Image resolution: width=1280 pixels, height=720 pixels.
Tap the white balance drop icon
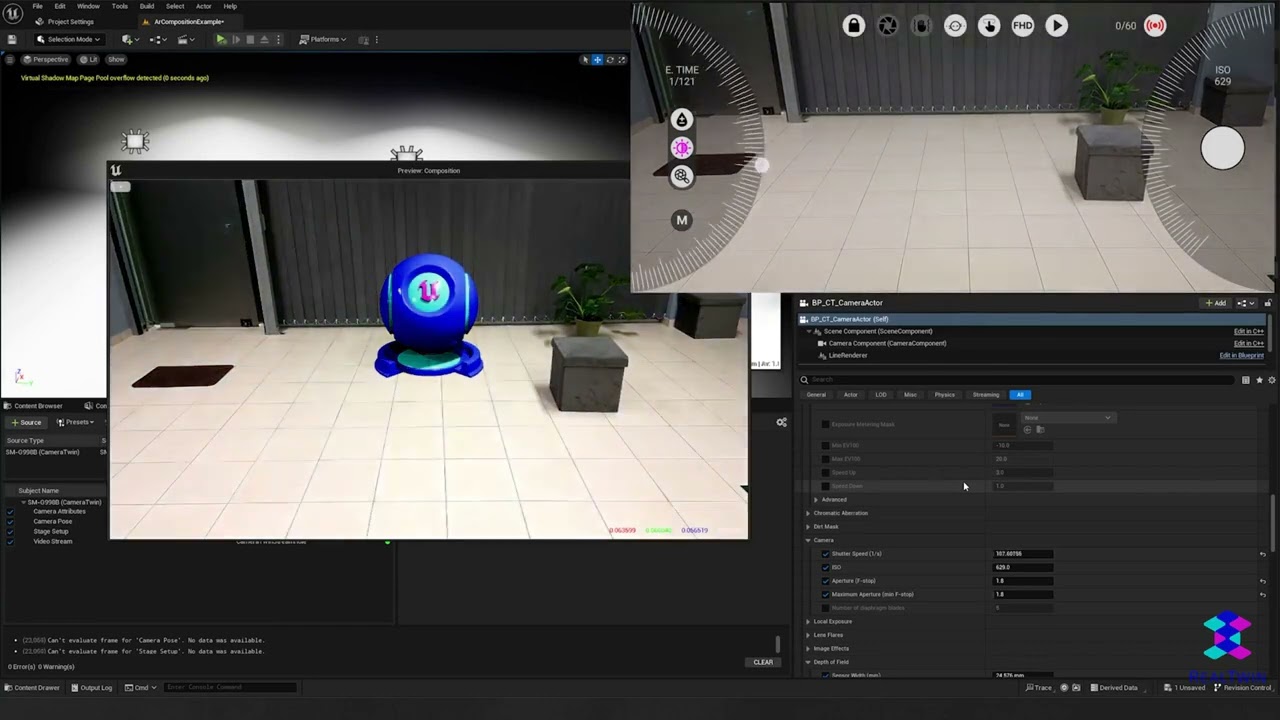click(x=681, y=120)
